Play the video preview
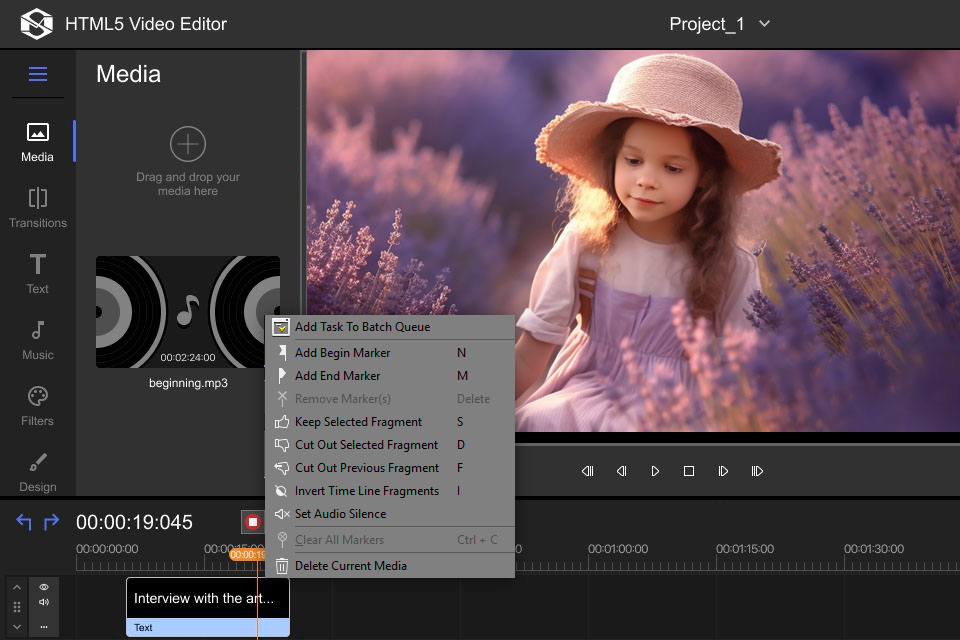 (655, 471)
